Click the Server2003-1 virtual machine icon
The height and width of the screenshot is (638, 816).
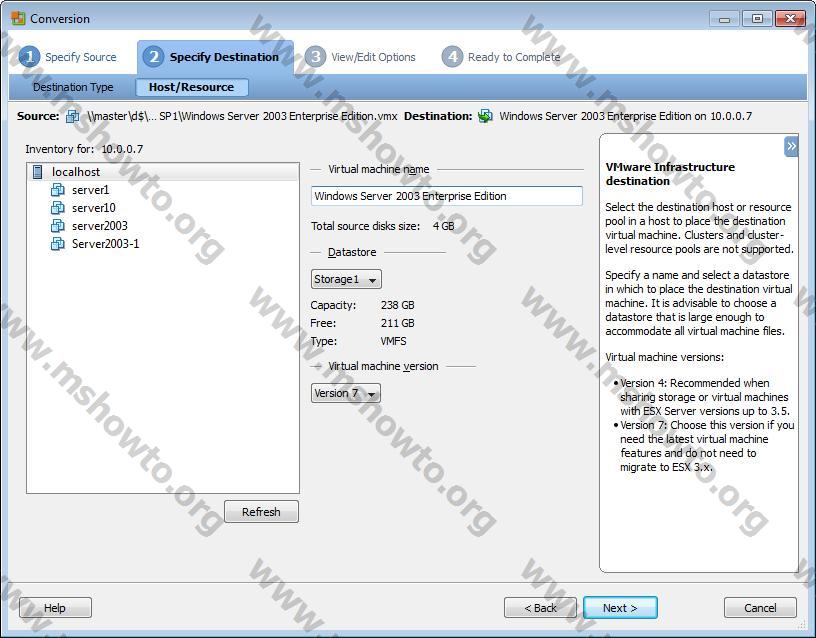tap(58, 244)
